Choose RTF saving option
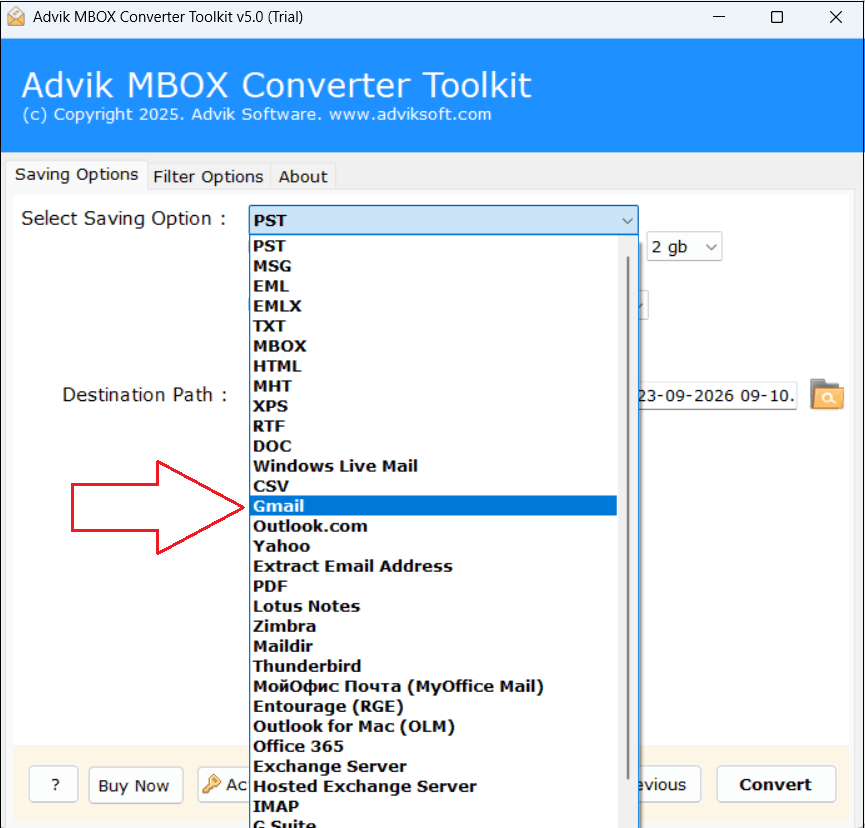The height and width of the screenshot is (828, 865). (x=433, y=426)
